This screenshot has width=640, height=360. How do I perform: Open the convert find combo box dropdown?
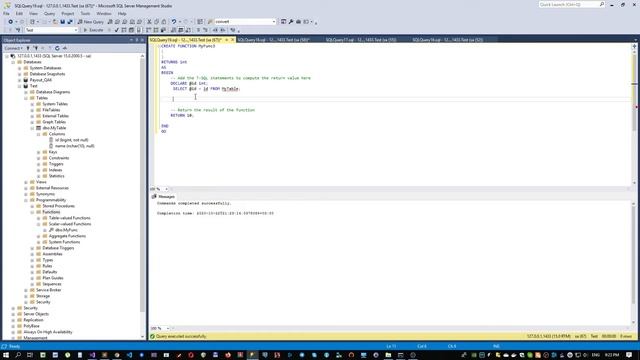click(x=274, y=22)
